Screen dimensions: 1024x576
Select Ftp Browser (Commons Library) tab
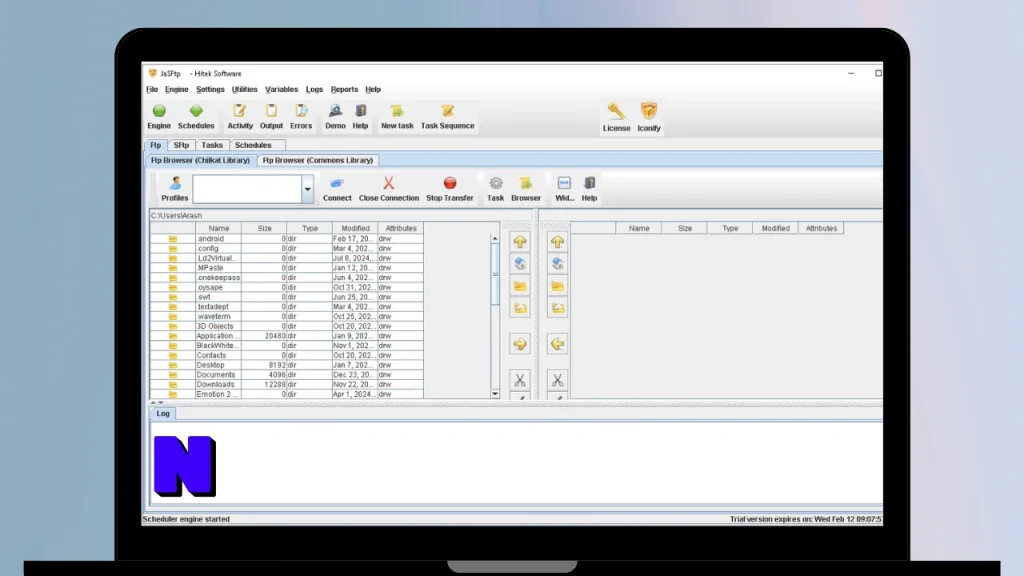(x=317, y=160)
